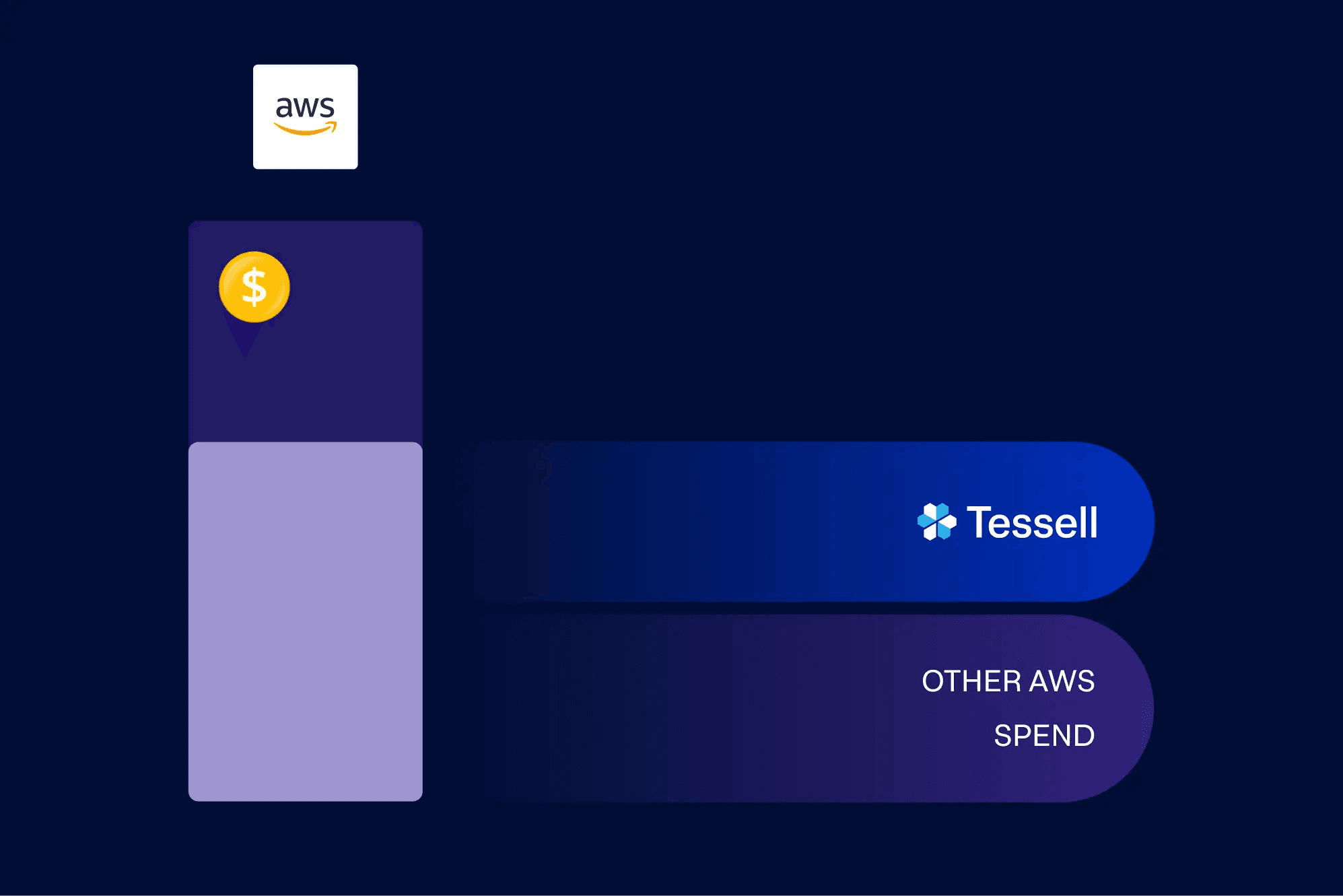Click the dark purple upper bar segment
The width and height of the screenshot is (1343, 896).
305,331
